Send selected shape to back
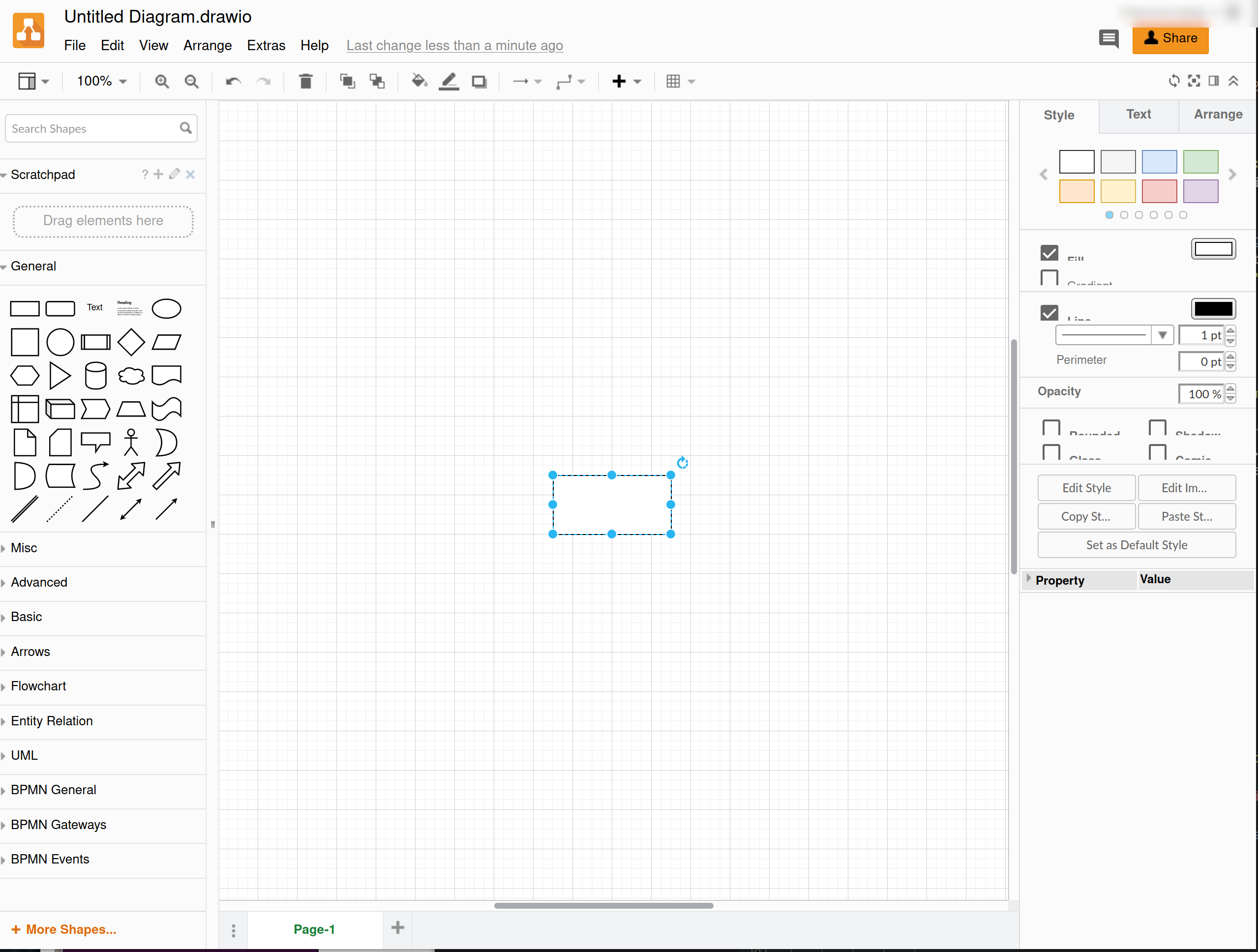1258x952 pixels. tap(377, 81)
